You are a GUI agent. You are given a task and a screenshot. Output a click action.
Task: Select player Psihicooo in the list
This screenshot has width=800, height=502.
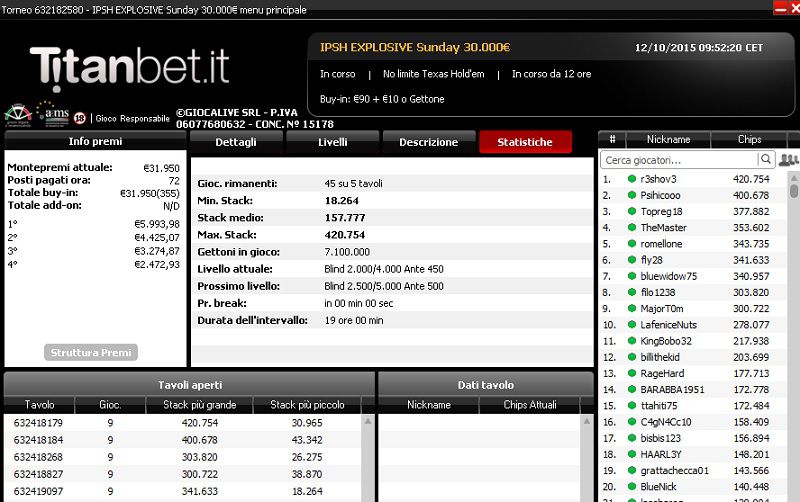click(x=693, y=195)
